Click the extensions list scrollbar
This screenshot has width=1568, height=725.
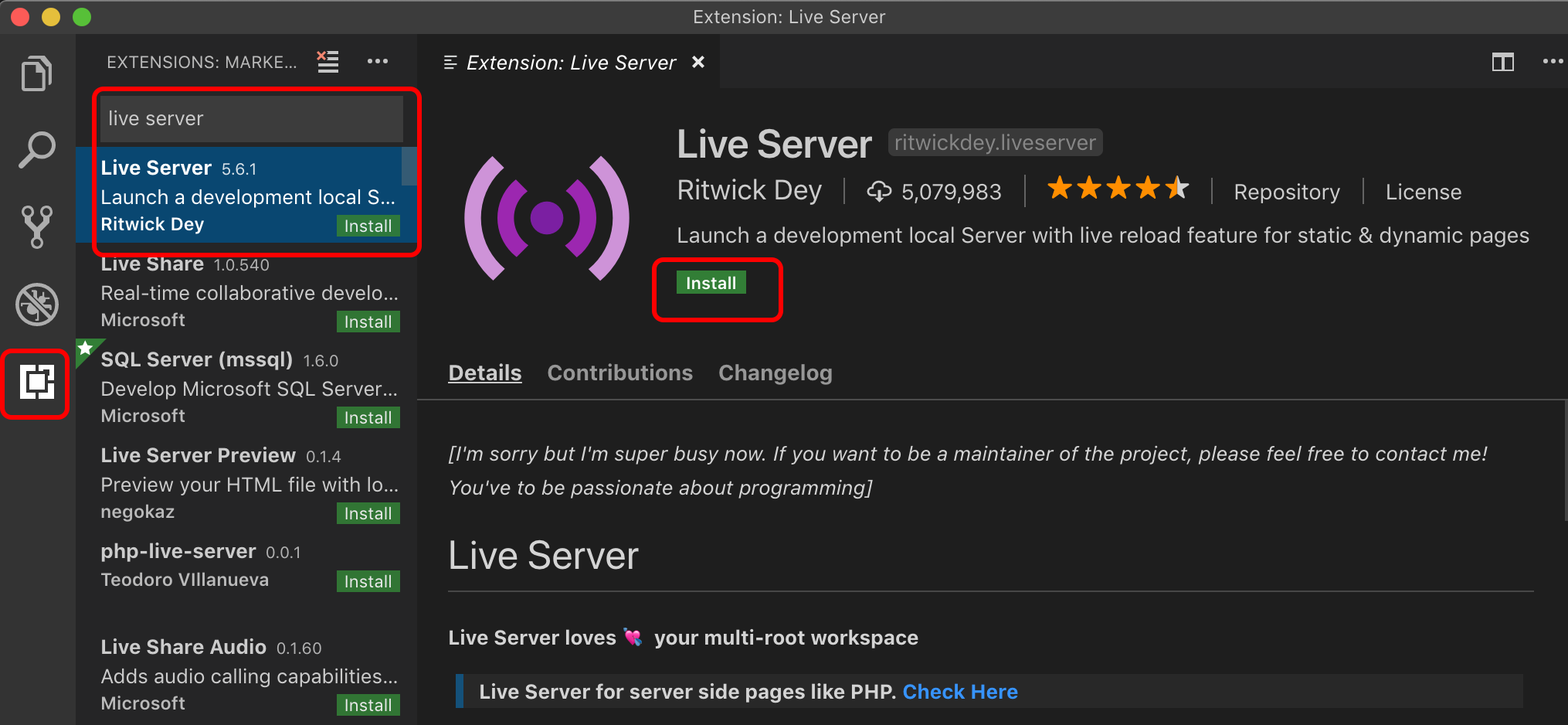point(409,166)
